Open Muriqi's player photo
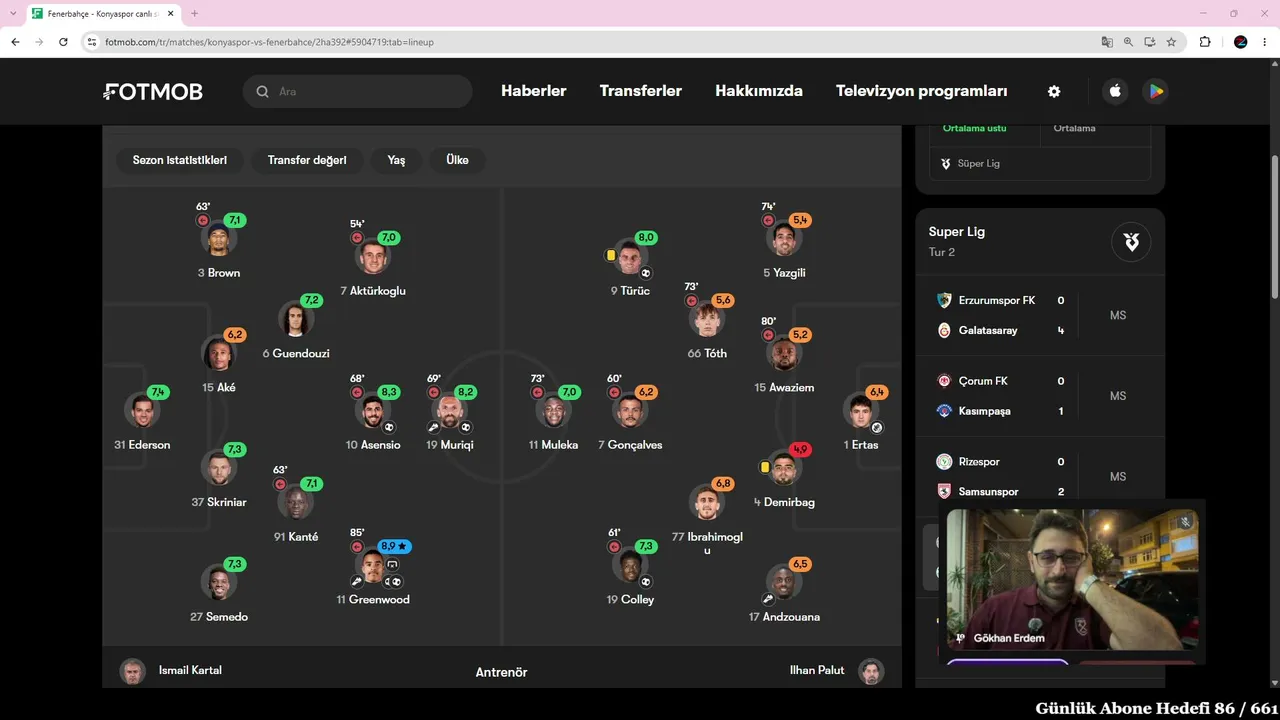1280x720 pixels. [x=450, y=411]
